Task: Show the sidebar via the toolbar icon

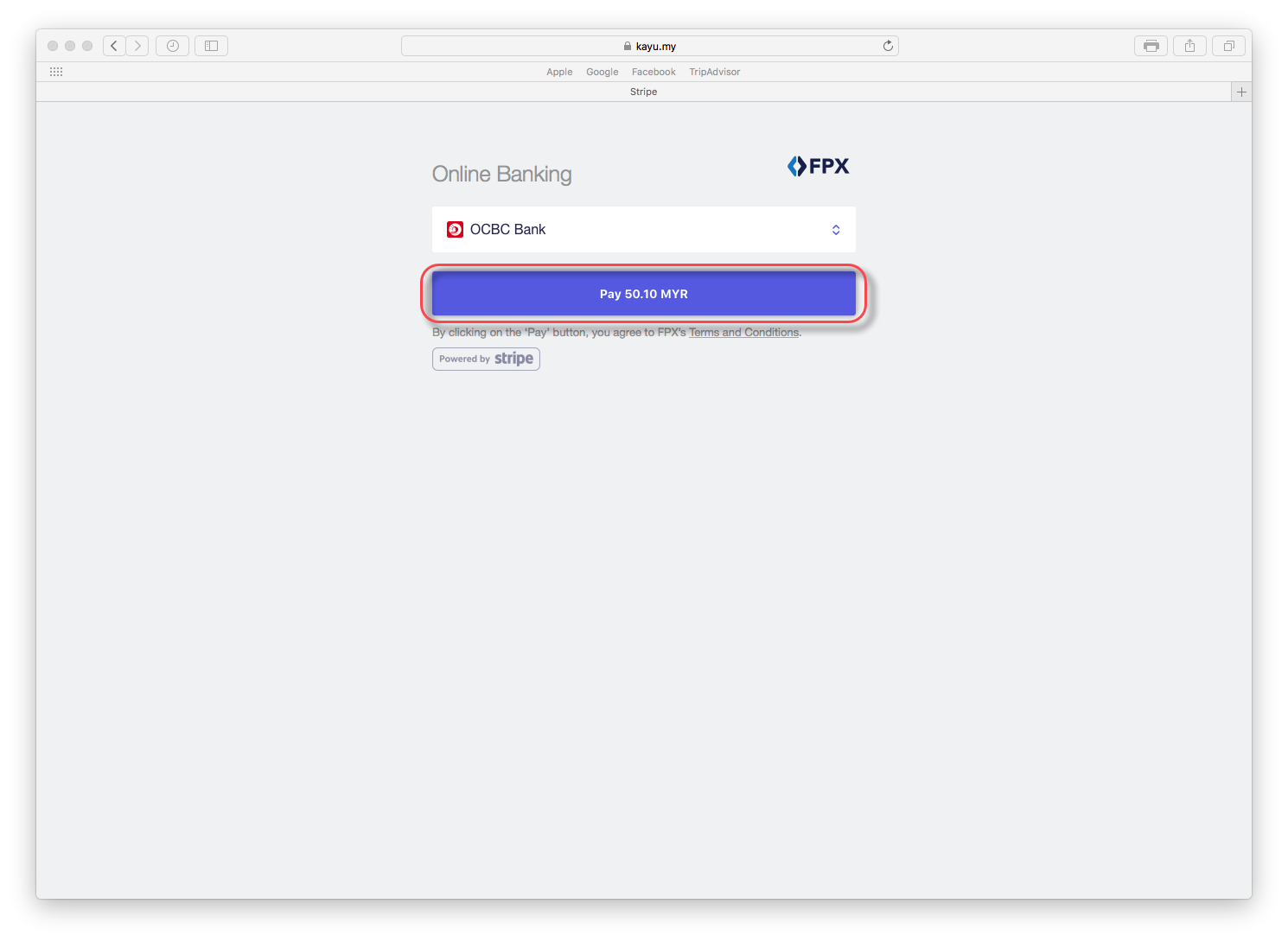Action: click(211, 46)
